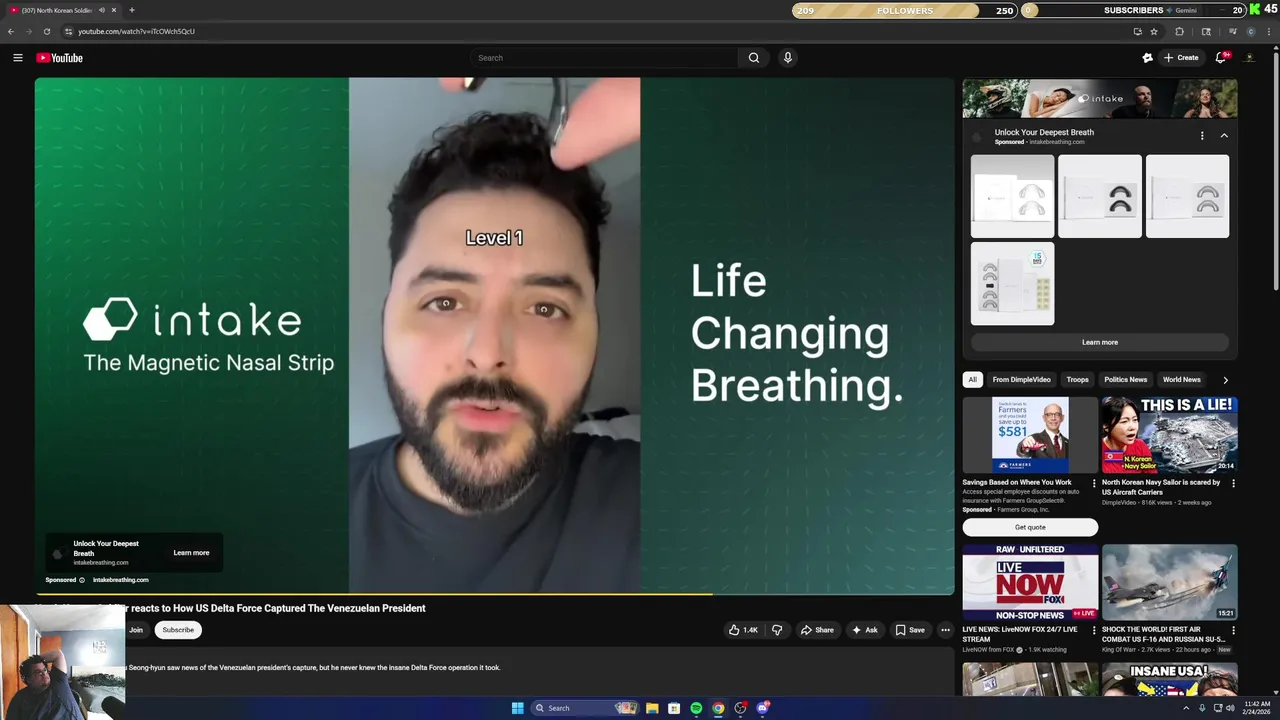
Task: Click the Join button
Action: (136, 630)
